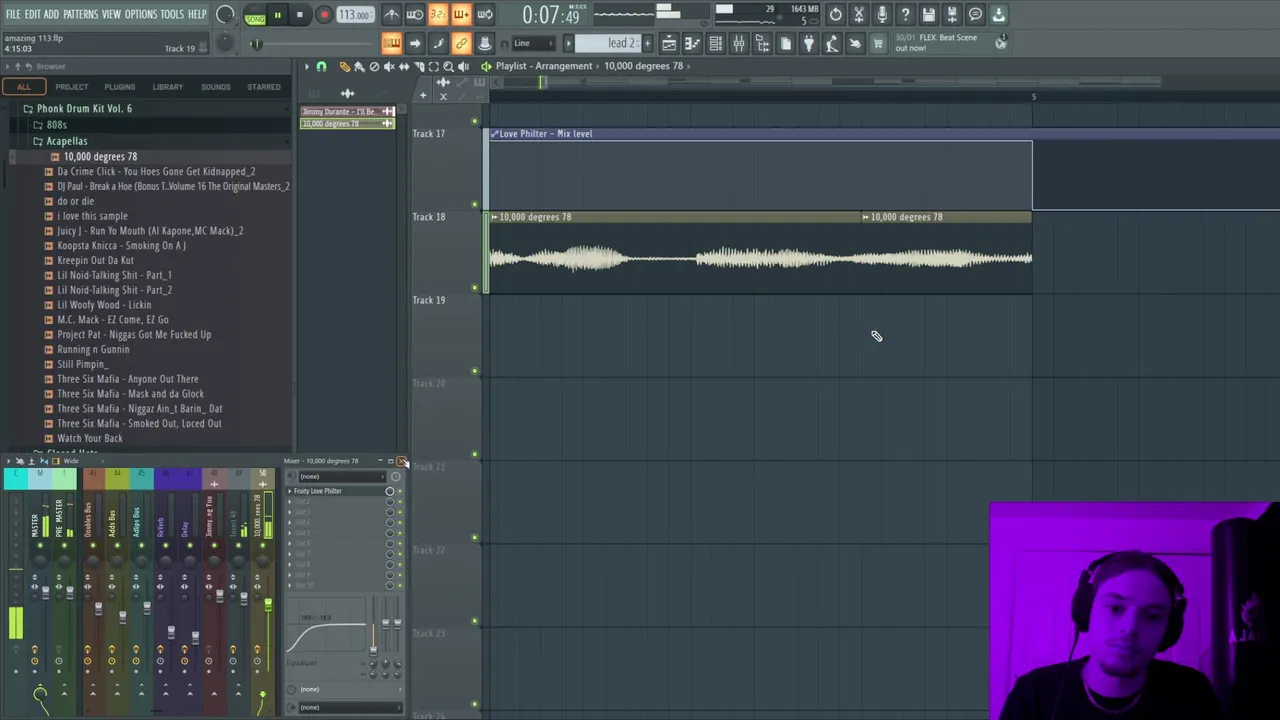Viewport: 1280px width, 720px height.
Task: Click the tempo 113.000 field
Action: coord(354,15)
